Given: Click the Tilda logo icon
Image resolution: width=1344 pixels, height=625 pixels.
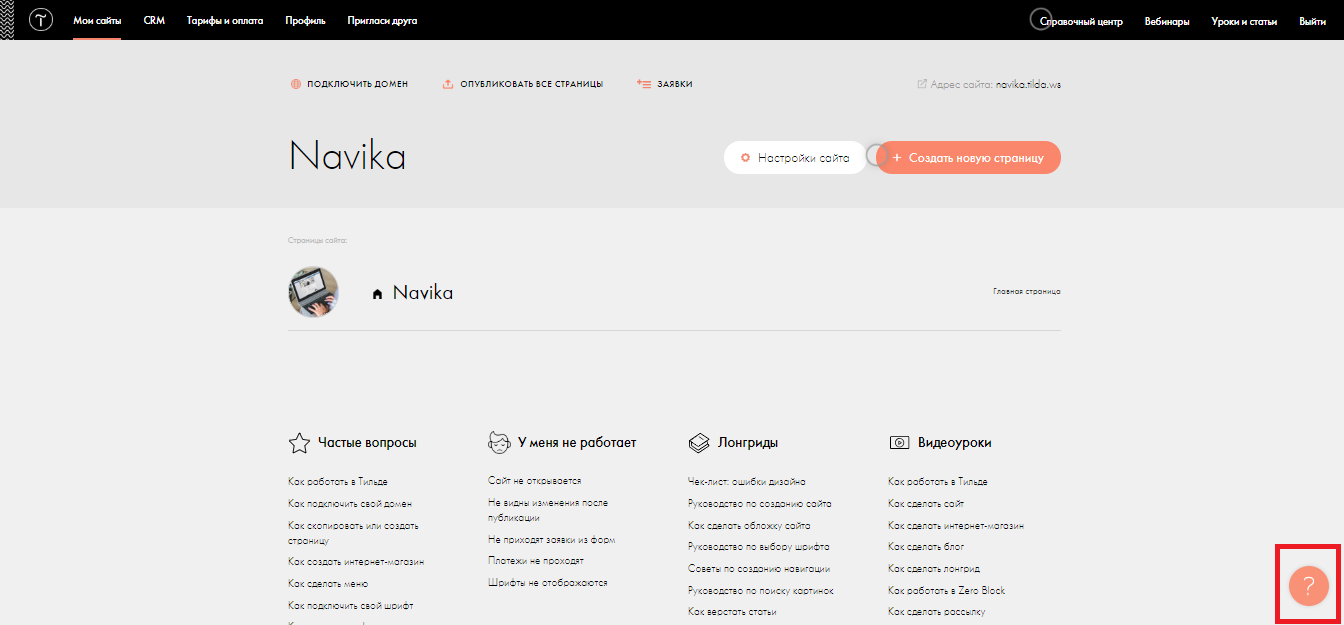Looking at the screenshot, I should (41, 20).
